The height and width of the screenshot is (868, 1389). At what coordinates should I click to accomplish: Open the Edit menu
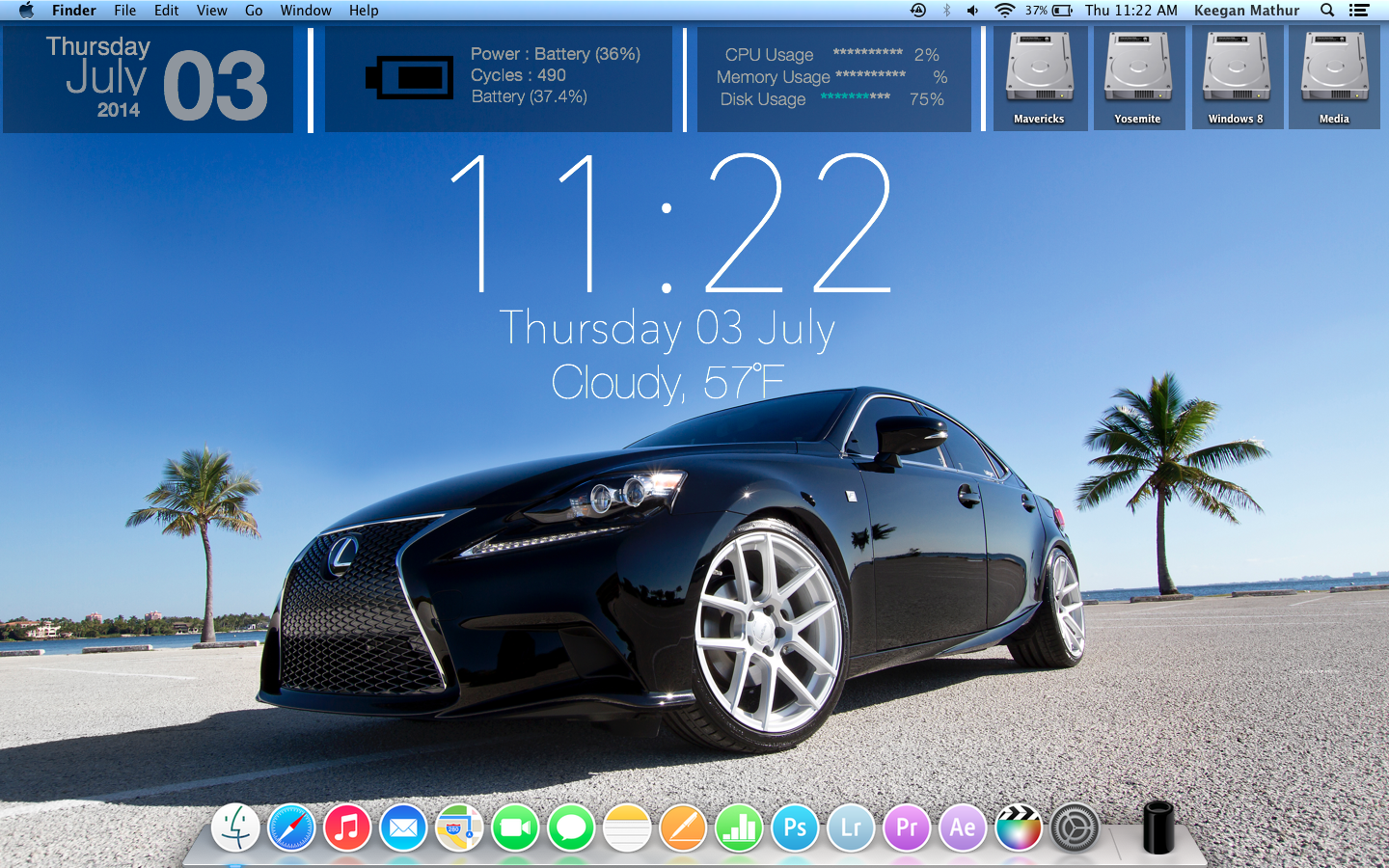(167, 11)
